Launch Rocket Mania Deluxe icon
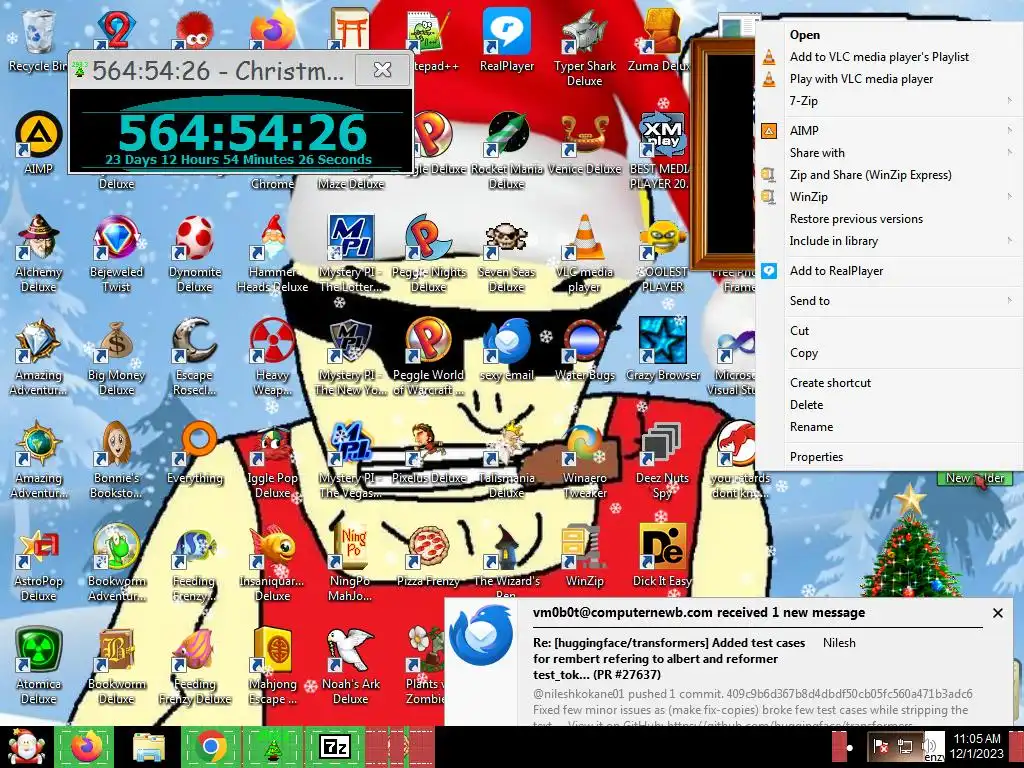 coord(507,150)
